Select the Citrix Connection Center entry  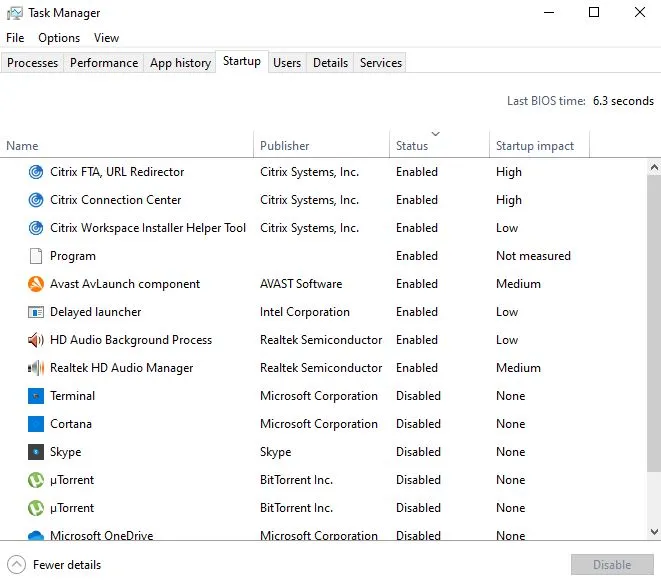point(116,200)
